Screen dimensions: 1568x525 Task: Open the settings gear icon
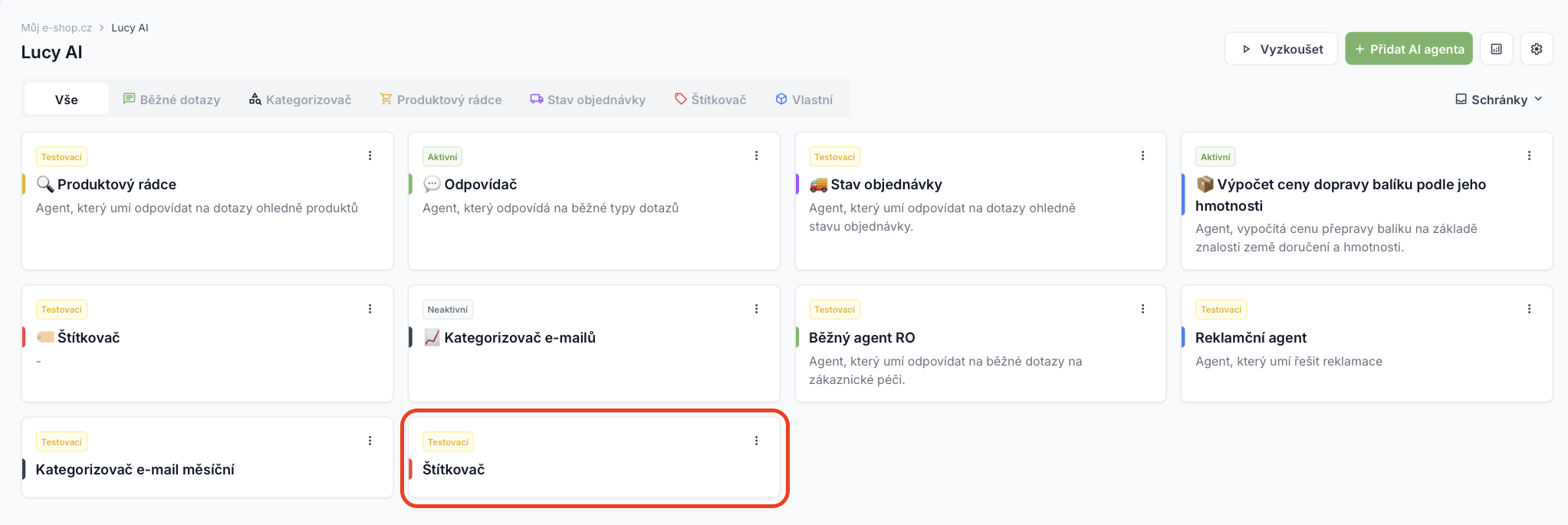click(x=1536, y=48)
